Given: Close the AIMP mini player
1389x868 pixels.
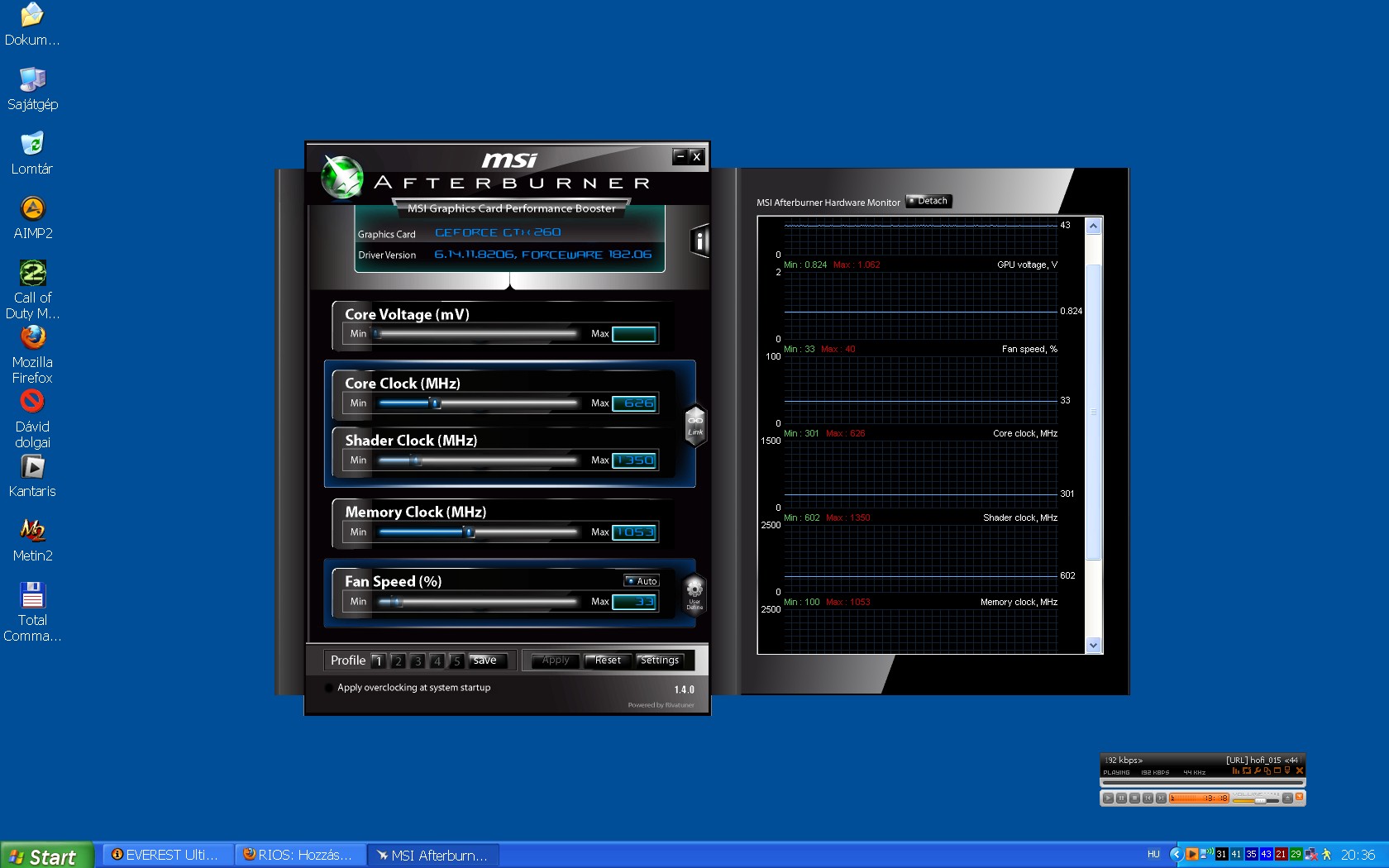Looking at the screenshot, I should click(x=1300, y=770).
